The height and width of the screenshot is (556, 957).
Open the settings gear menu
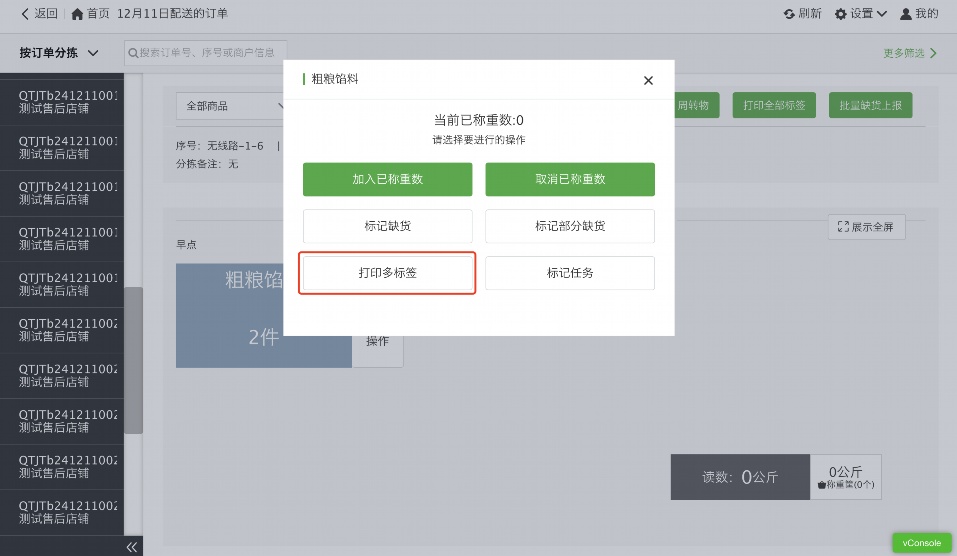click(x=841, y=14)
